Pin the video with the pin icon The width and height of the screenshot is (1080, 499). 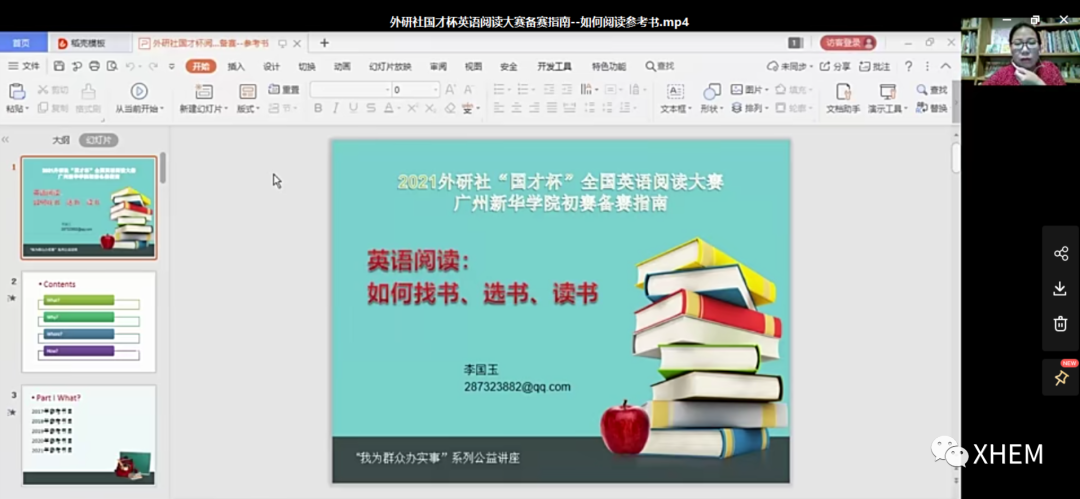pyautogui.click(x=1061, y=378)
